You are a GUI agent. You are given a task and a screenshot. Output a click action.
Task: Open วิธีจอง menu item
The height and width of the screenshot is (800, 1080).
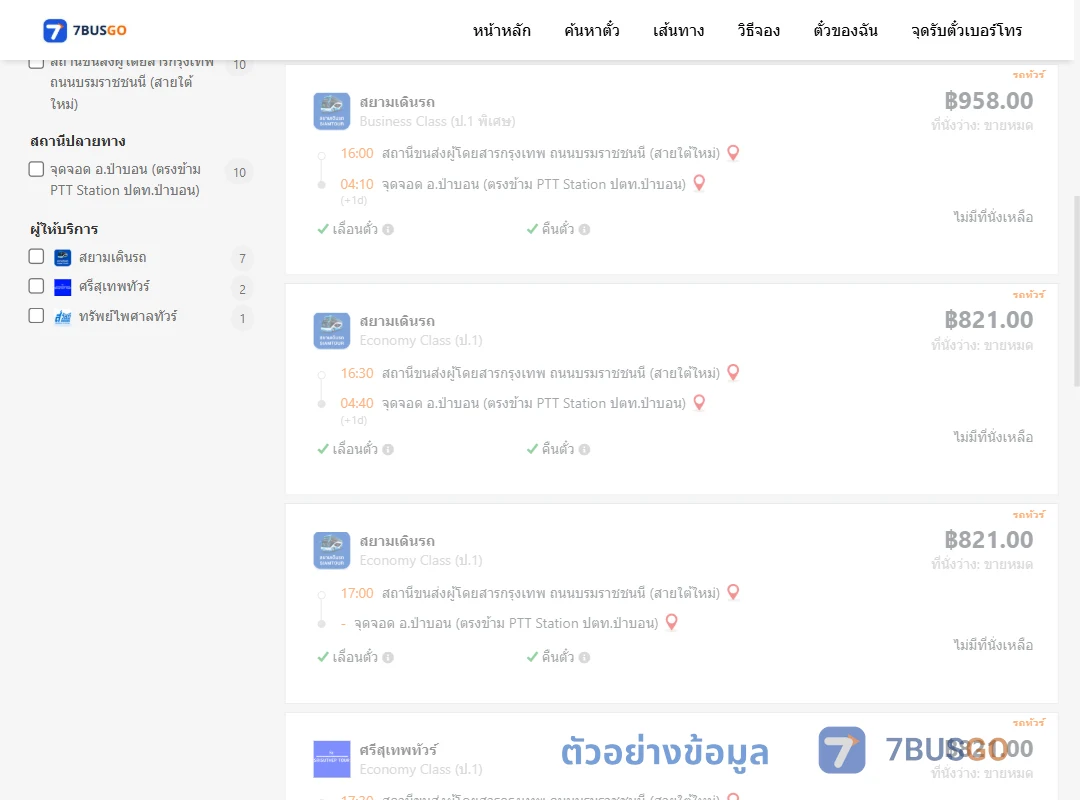pos(758,30)
